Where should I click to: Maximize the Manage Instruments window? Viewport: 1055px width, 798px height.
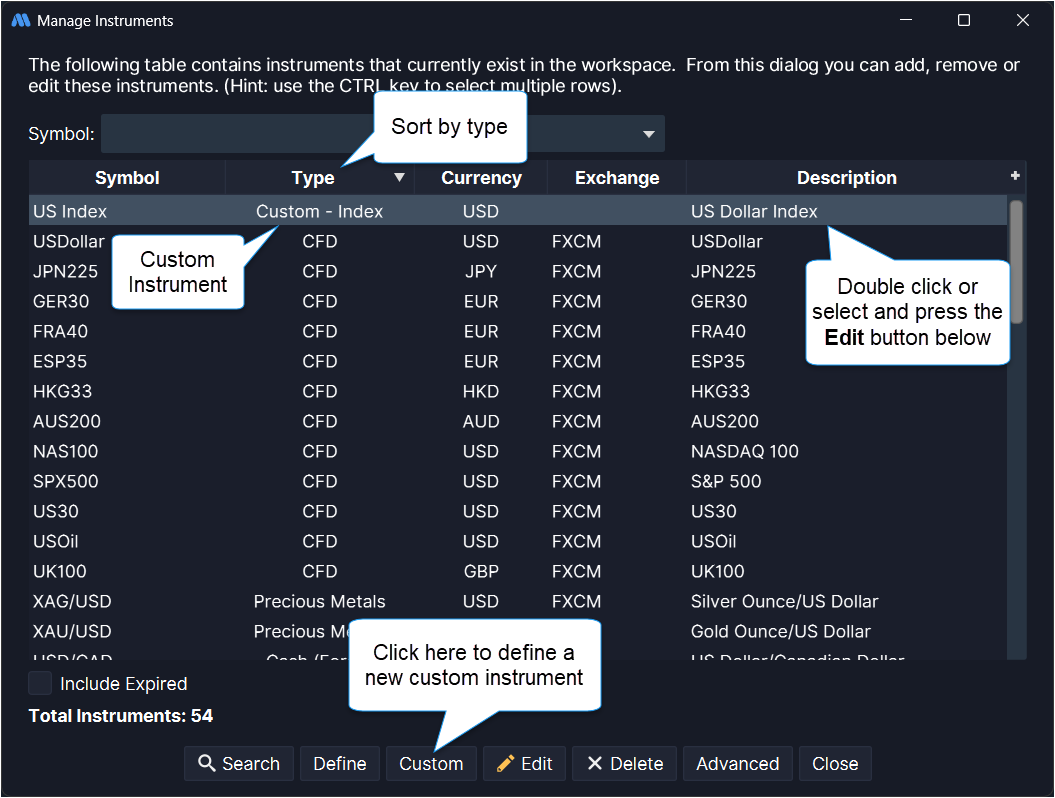click(963, 20)
